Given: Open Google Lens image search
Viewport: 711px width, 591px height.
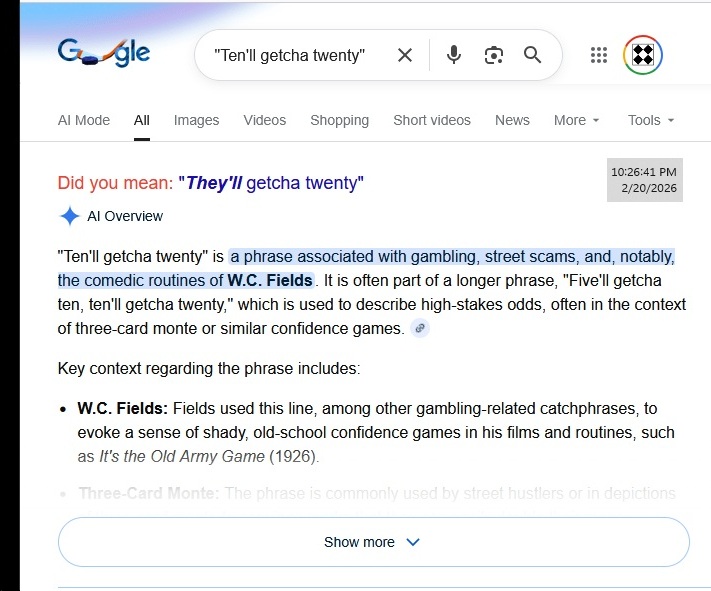Looking at the screenshot, I should coord(493,55).
